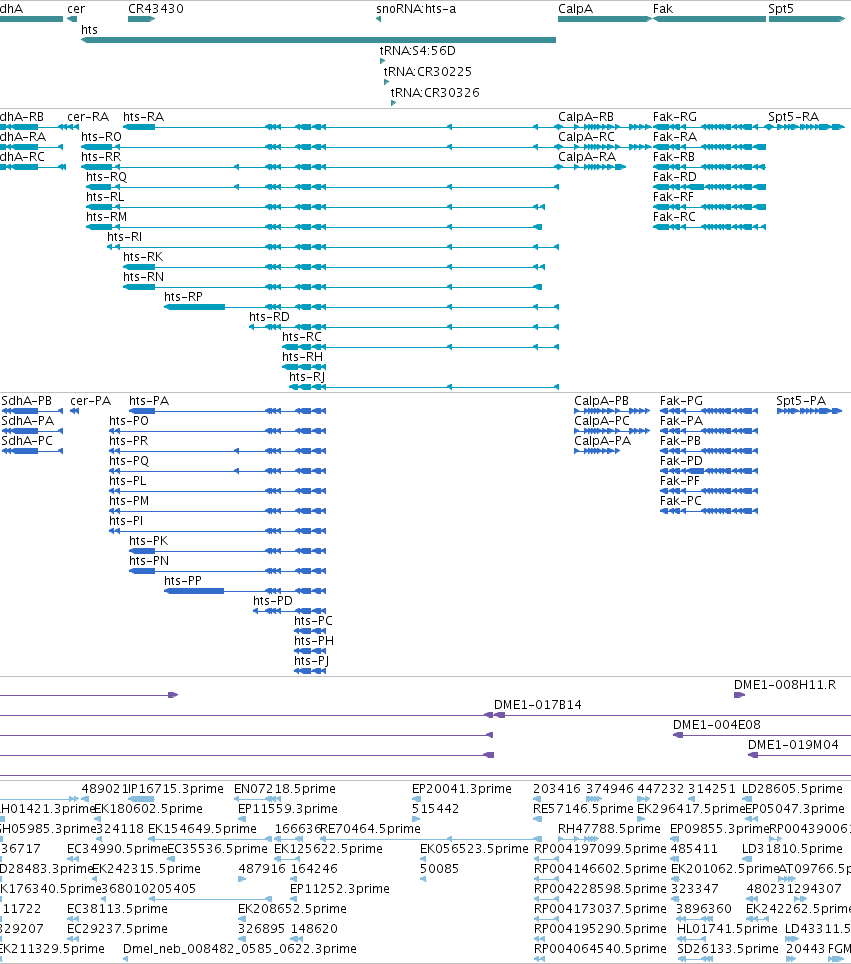
Task: Select the Fak gene bar
Action: pyautogui.click(x=710, y=19)
